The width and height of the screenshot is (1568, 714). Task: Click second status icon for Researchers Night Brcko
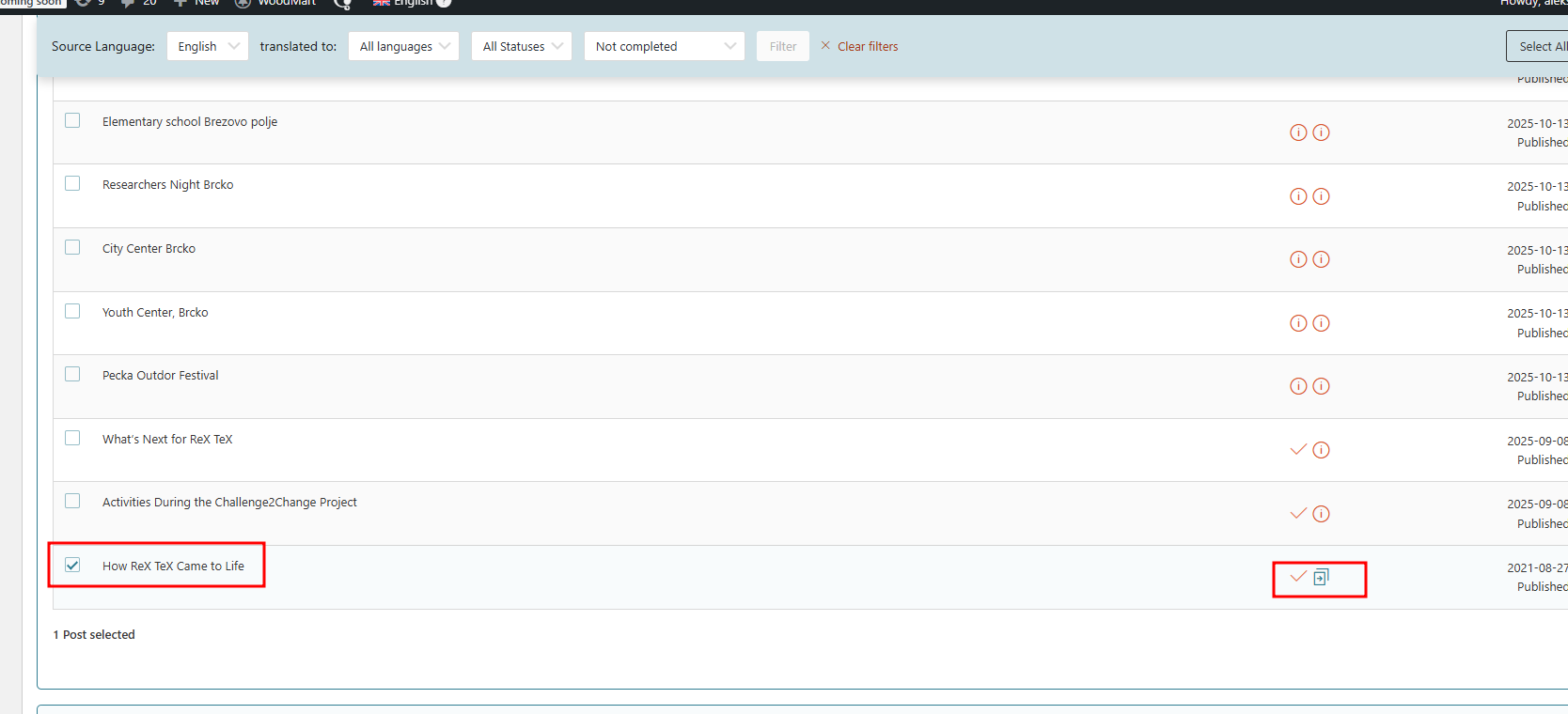click(x=1321, y=196)
